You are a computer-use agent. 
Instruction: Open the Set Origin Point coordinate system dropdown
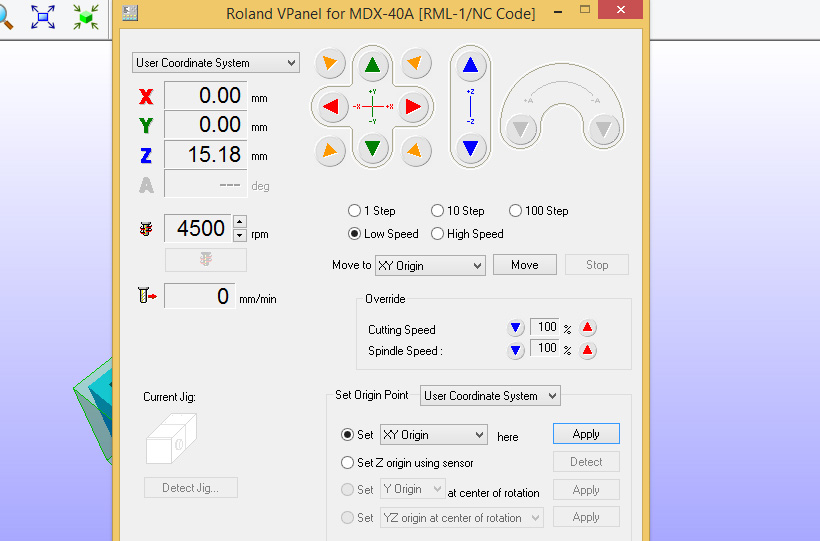[x=490, y=396]
